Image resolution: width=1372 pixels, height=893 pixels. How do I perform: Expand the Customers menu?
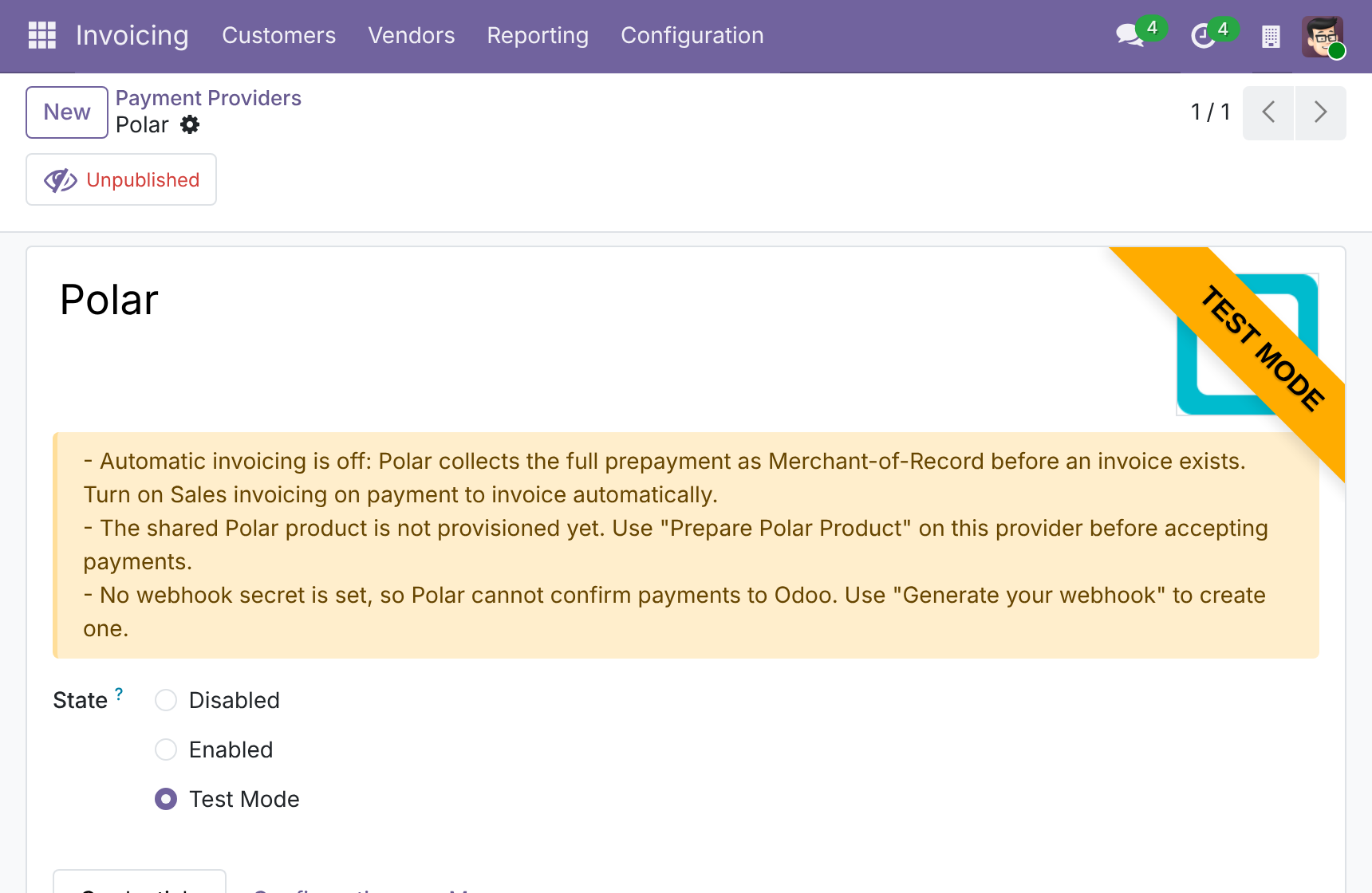[x=279, y=35]
